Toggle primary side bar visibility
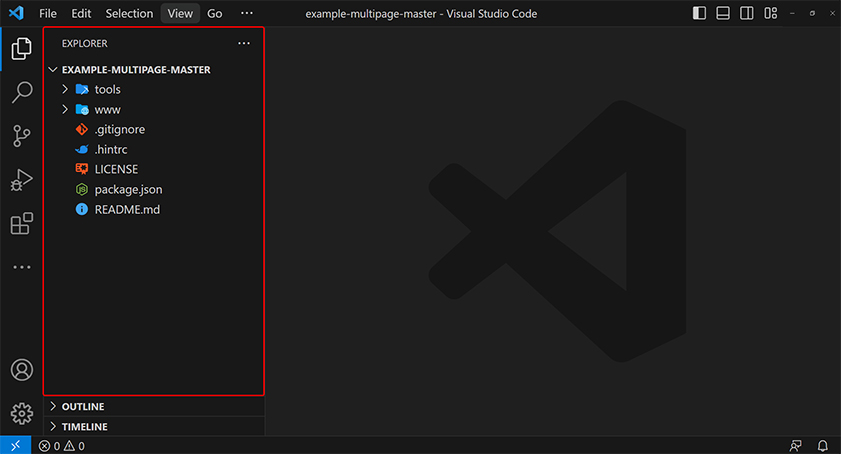 (699, 13)
